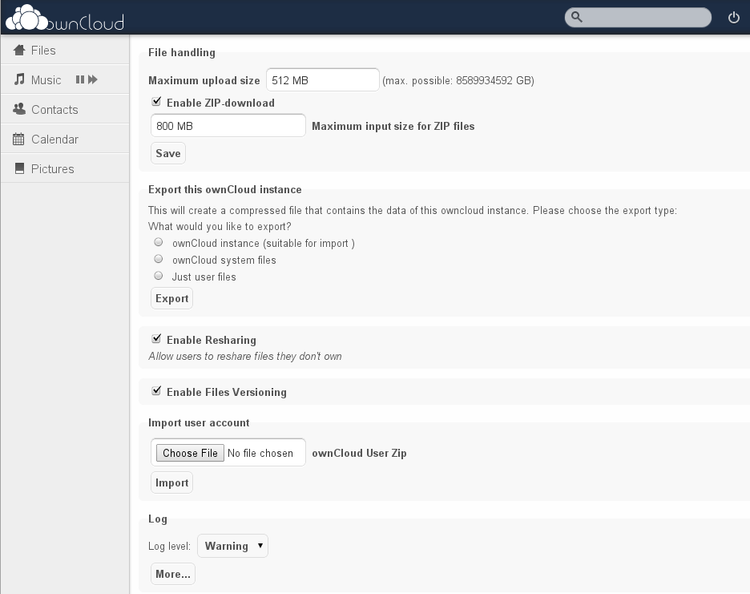750x594 pixels.
Task: Click the Export button
Action: point(172,298)
